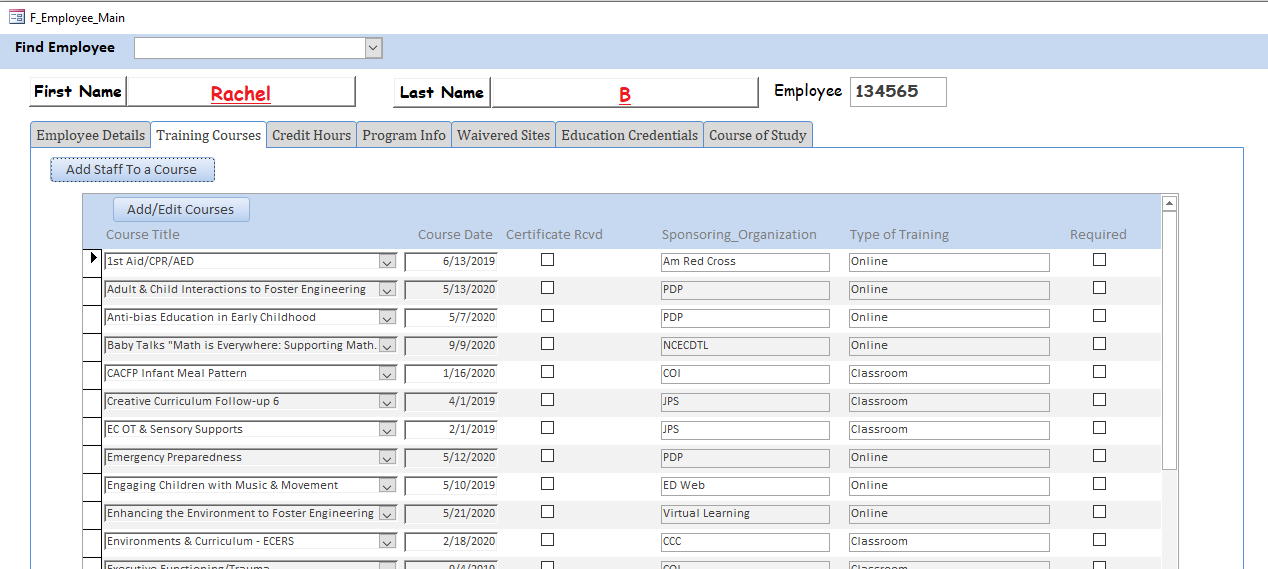
Task: Select the Training Courses tab
Action: coord(208,135)
